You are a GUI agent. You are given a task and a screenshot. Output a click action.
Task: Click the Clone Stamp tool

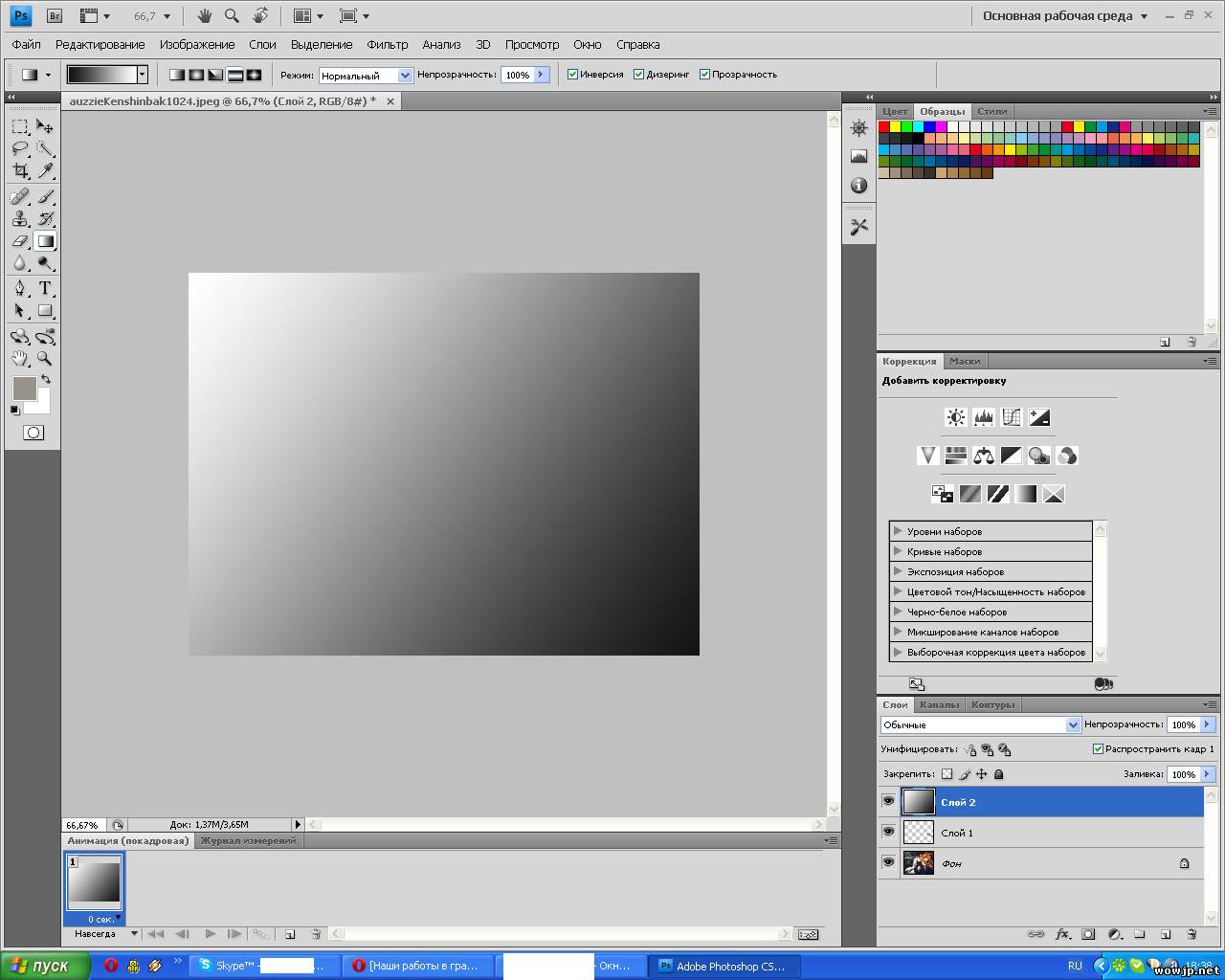pyautogui.click(x=20, y=219)
